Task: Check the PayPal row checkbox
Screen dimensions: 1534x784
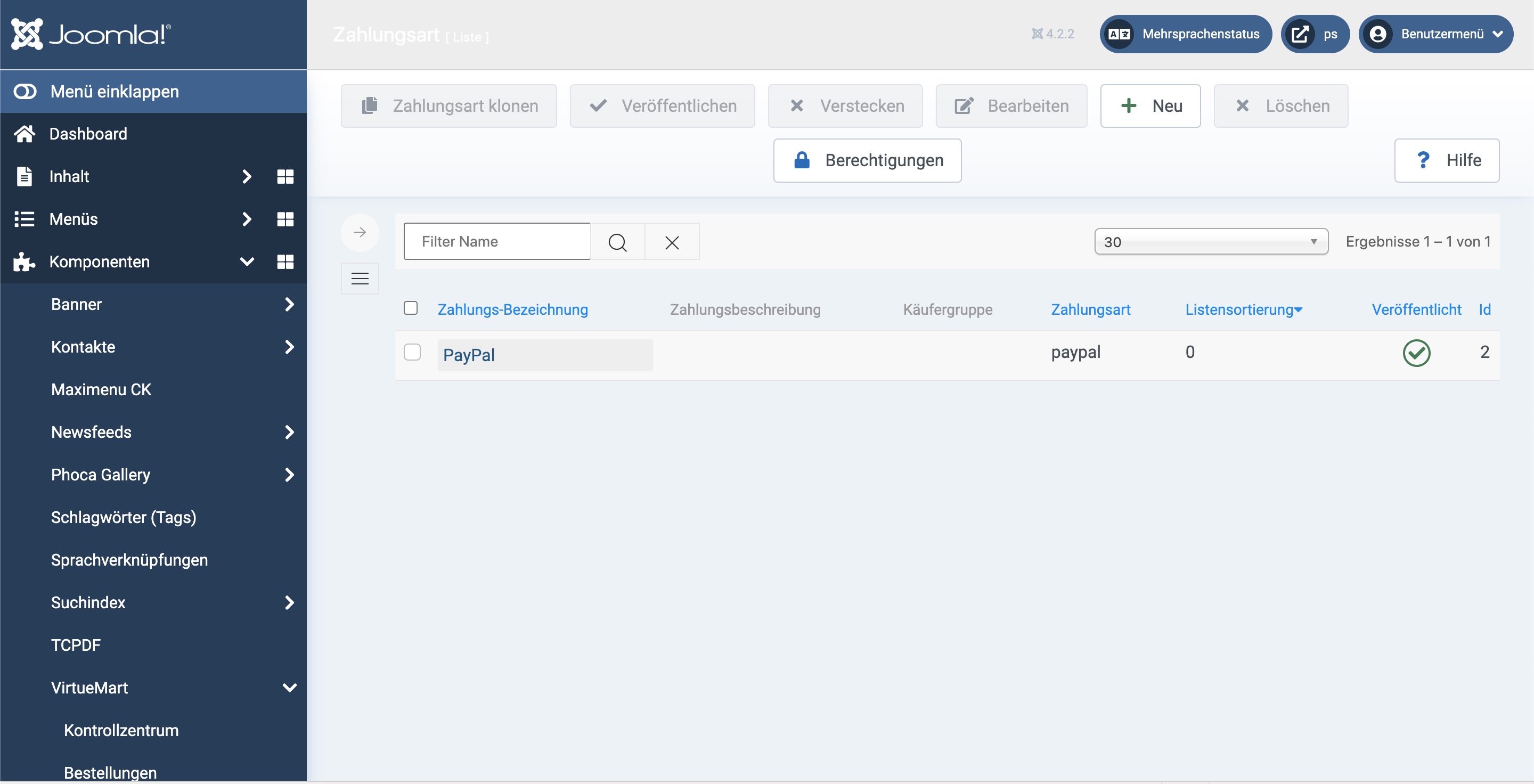Action: click(x=412, y=352)
